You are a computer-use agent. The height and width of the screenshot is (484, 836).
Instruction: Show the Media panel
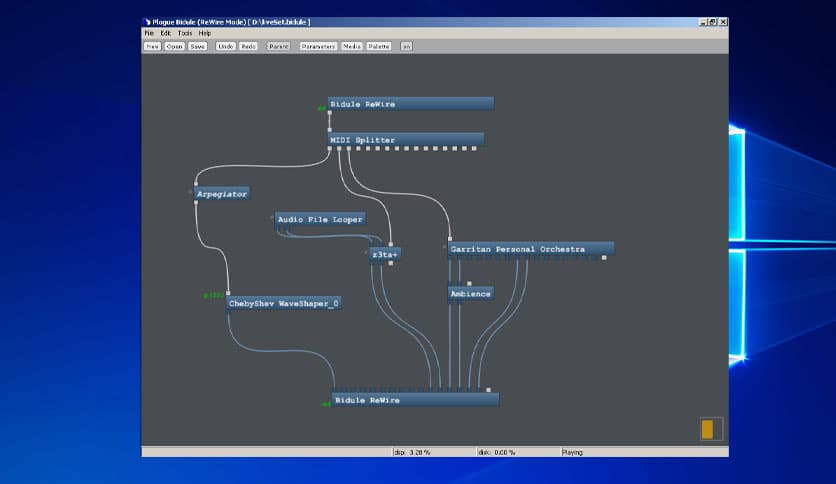click(x=352, y=46)
